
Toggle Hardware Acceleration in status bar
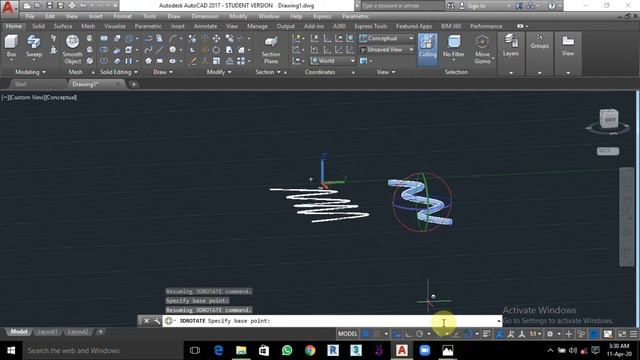594,334
